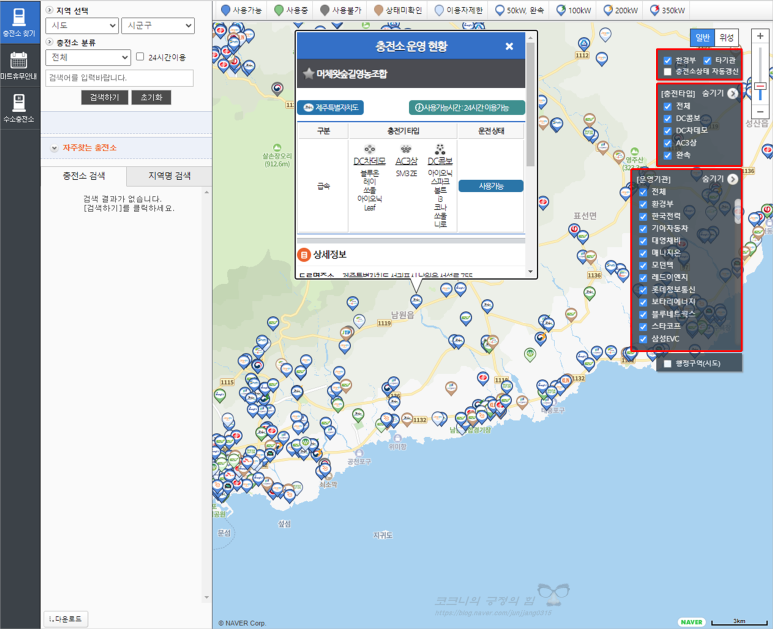The height and width of the screenshot is (629, 773).
Task: Click the search keyword input field
Action: (x=119, y=78)
